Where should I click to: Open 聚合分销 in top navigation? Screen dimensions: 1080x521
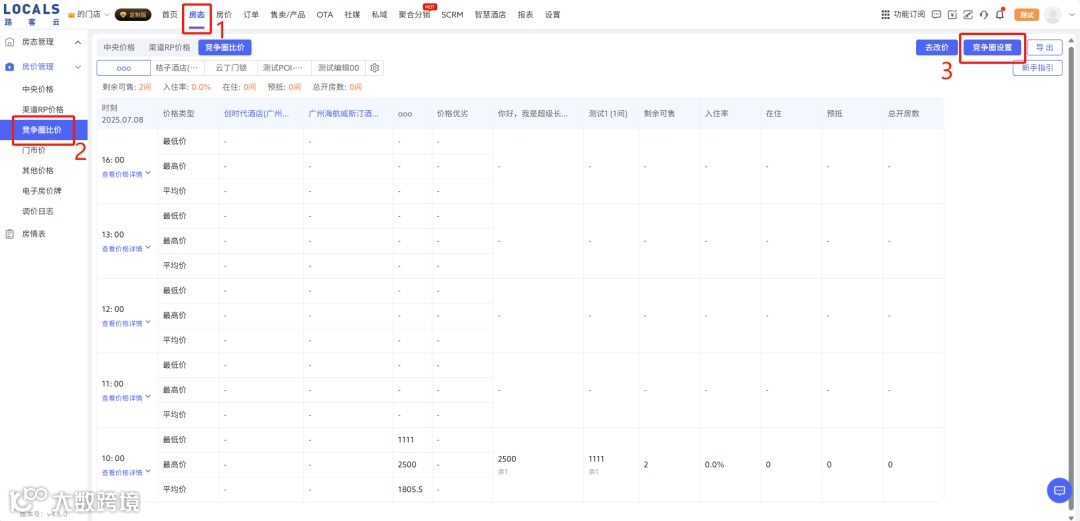415,14
